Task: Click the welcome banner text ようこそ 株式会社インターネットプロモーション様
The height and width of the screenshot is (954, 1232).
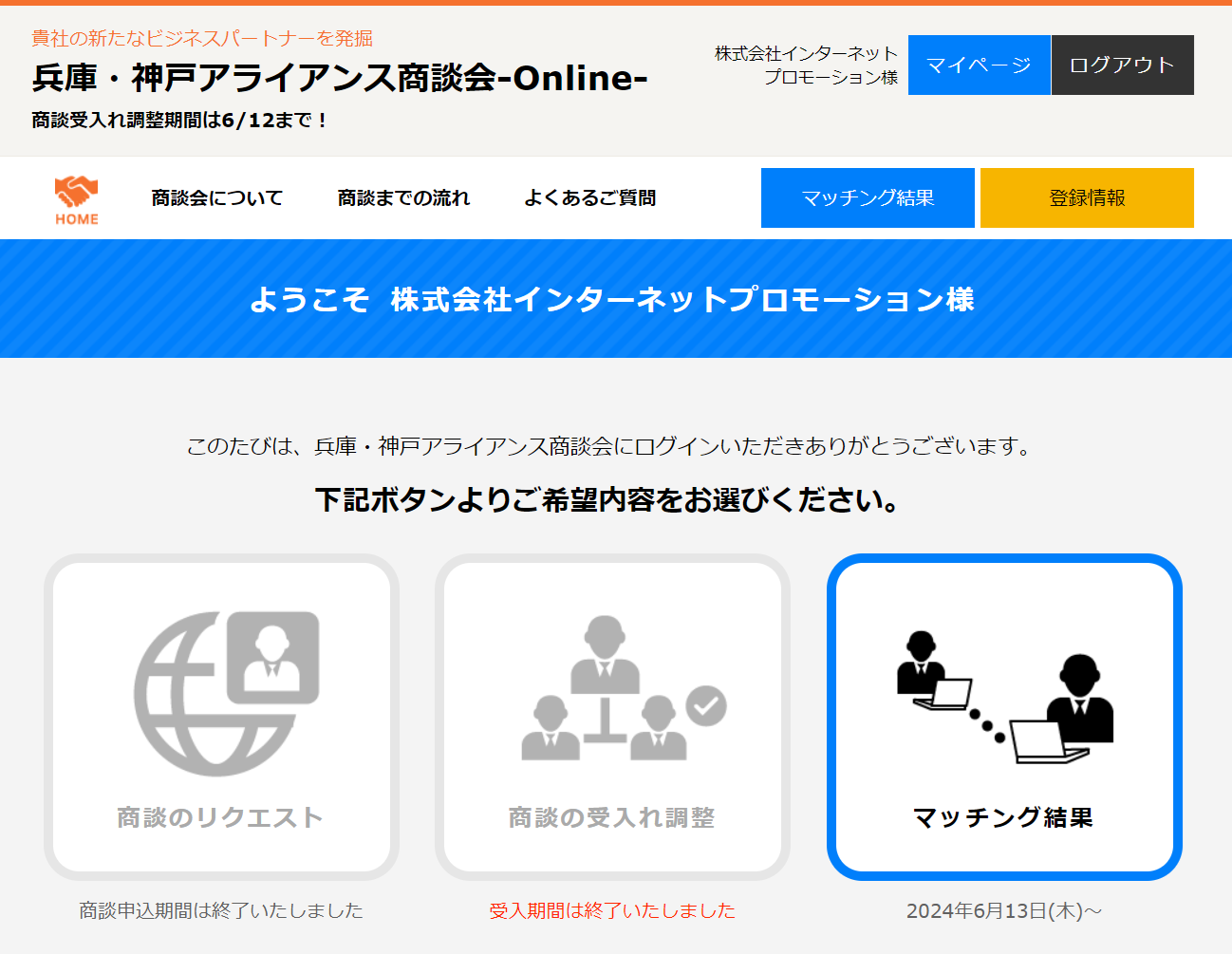Action: click(612, 299)
